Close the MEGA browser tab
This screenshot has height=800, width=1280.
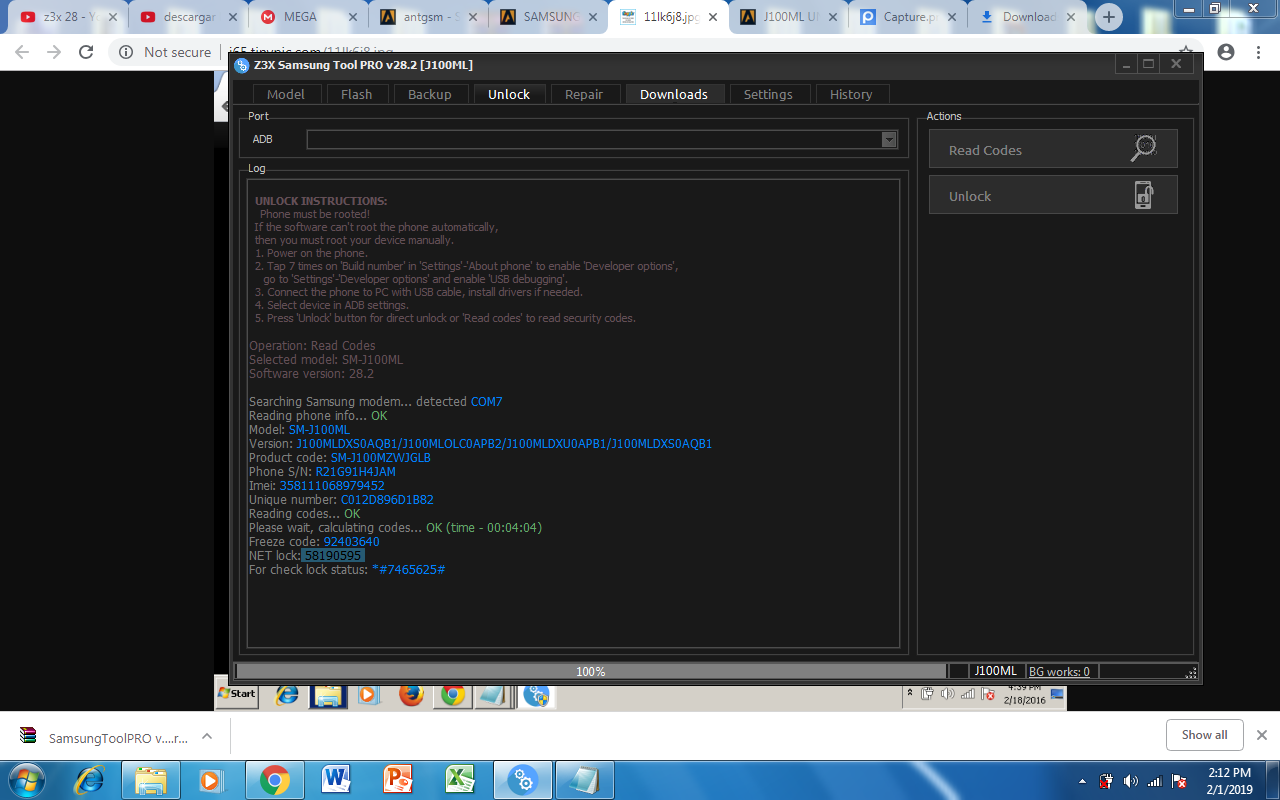[x=353, y=17]
